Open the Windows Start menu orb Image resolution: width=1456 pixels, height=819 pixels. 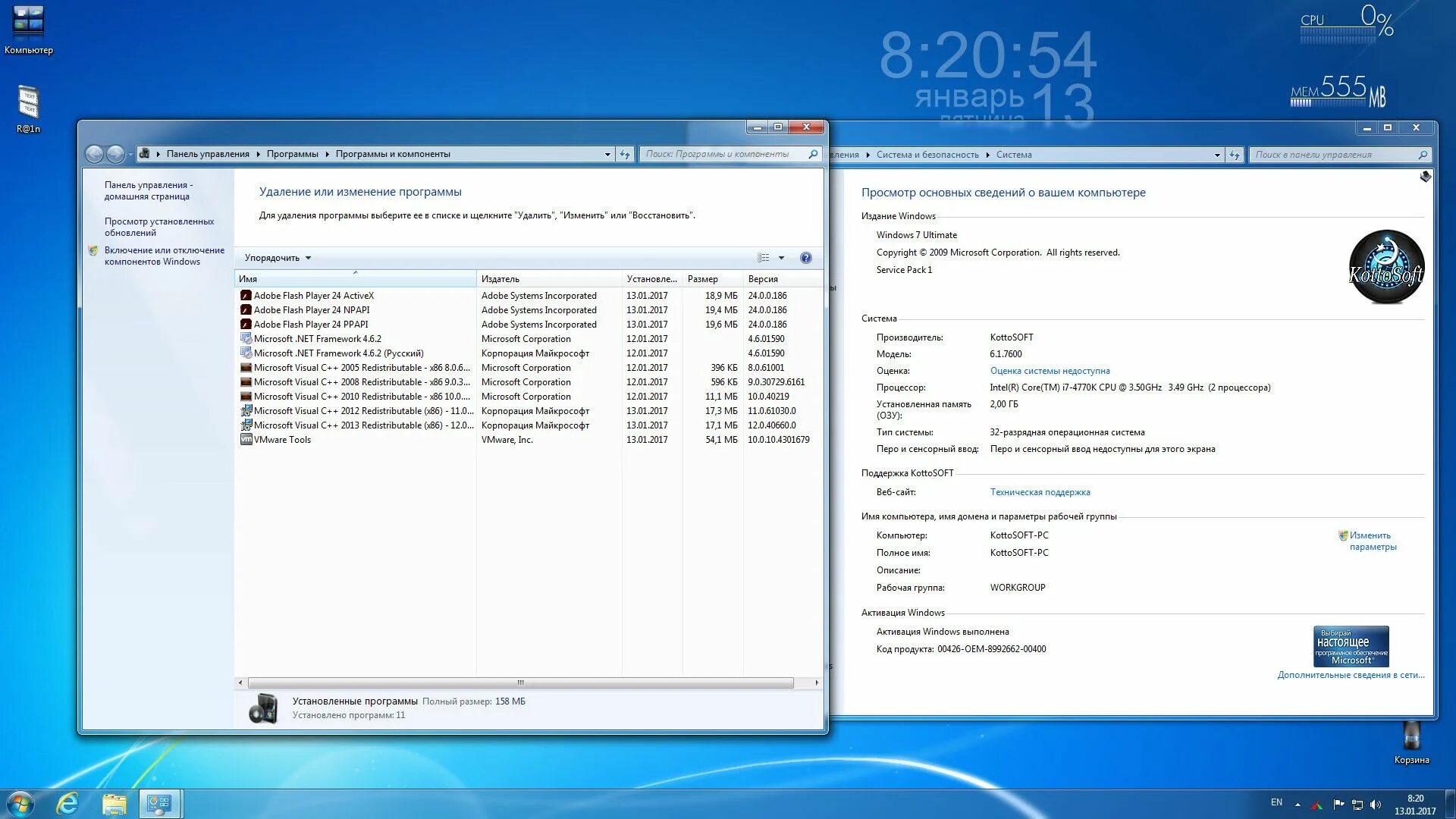(20, 804)
